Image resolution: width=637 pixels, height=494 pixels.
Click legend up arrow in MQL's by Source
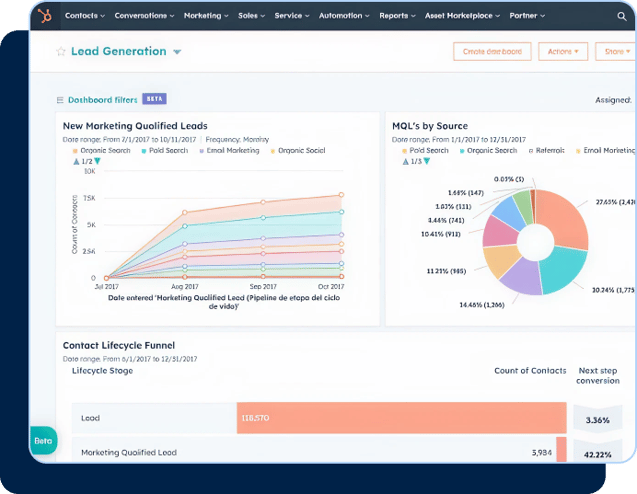[405, 162]
